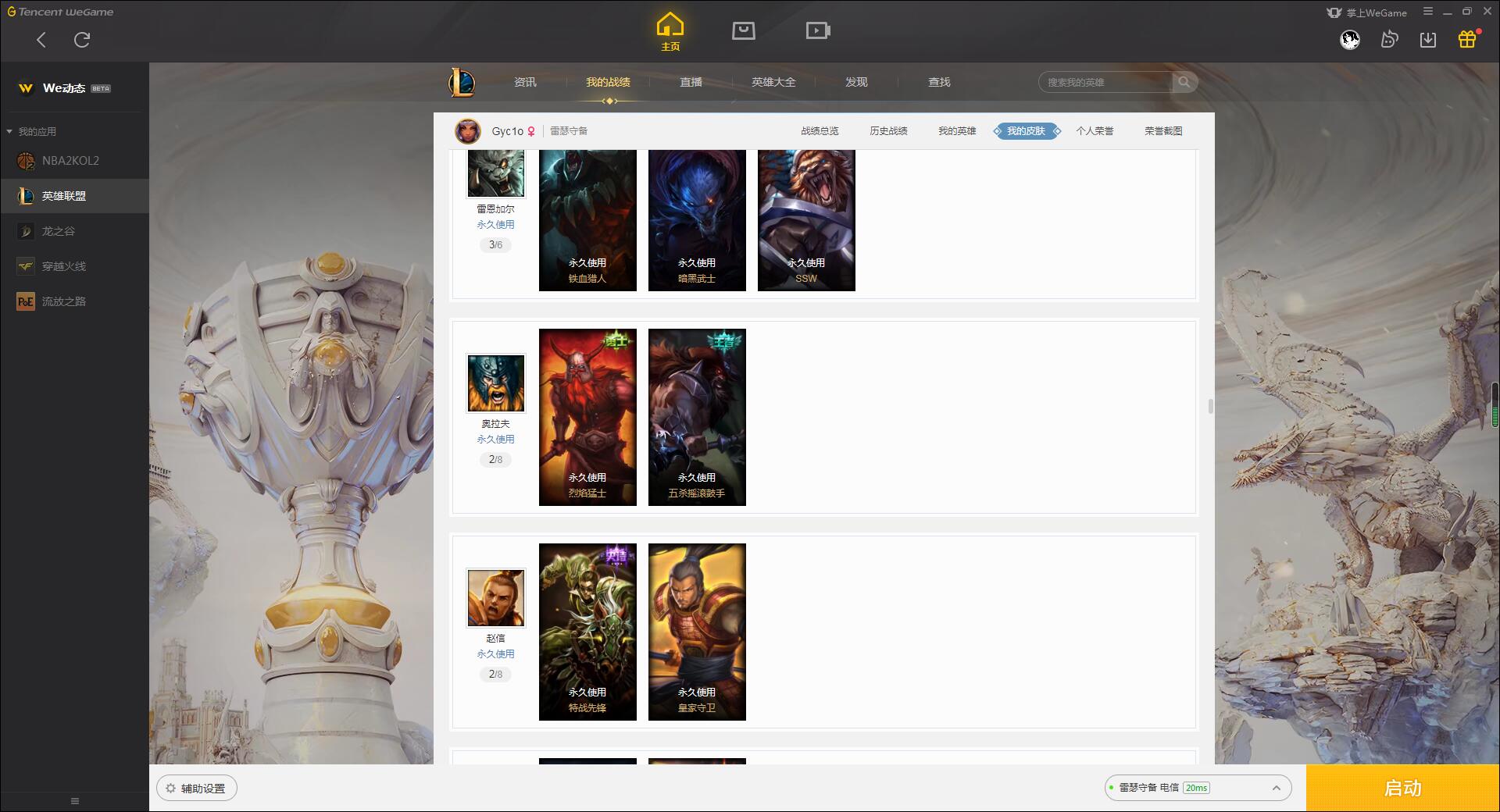
Task: Switch to the 查找 tab
Action: [x=939, y=82]
